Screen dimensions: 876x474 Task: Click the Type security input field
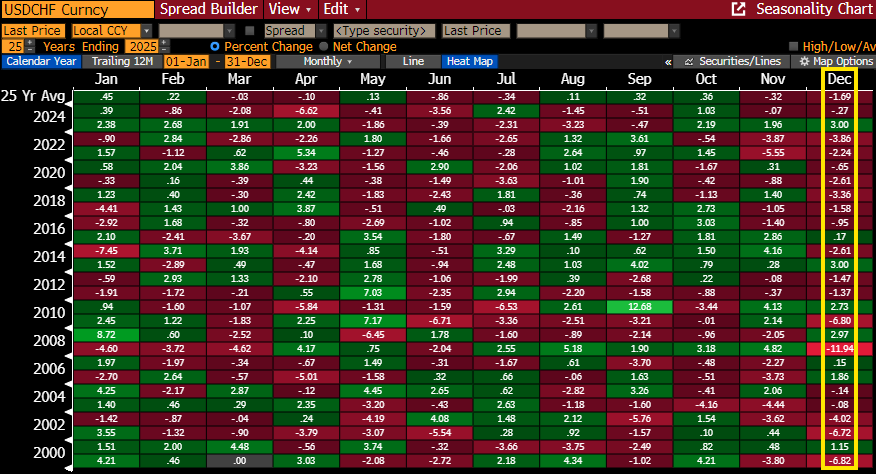pos(383,31)
